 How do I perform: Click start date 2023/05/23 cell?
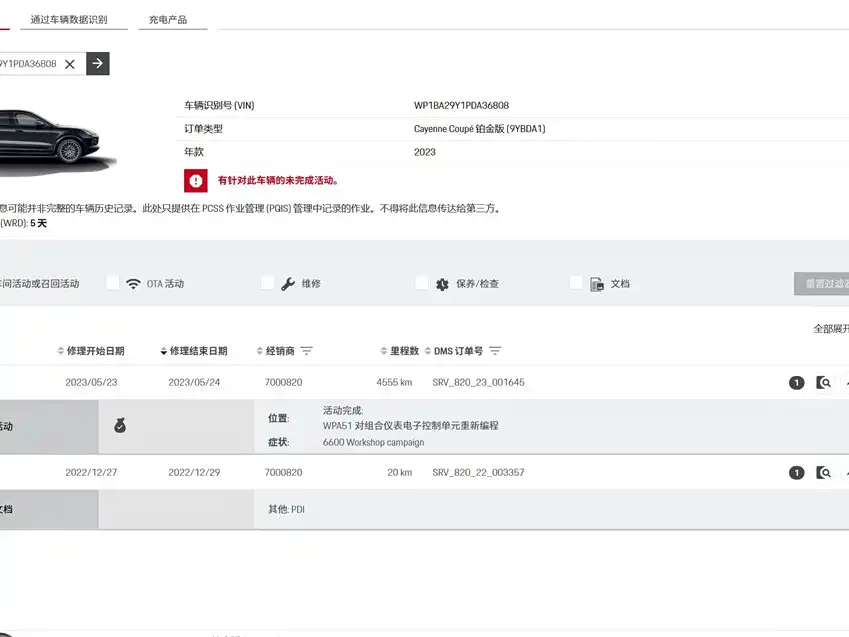tap(91, 382)
